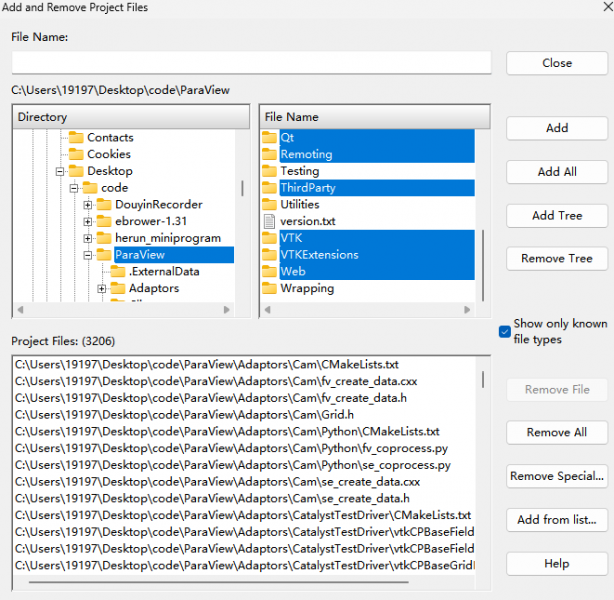Click the .ExternalData folder icon
This screenshot has width=614, height=600.
pos(117,271)
